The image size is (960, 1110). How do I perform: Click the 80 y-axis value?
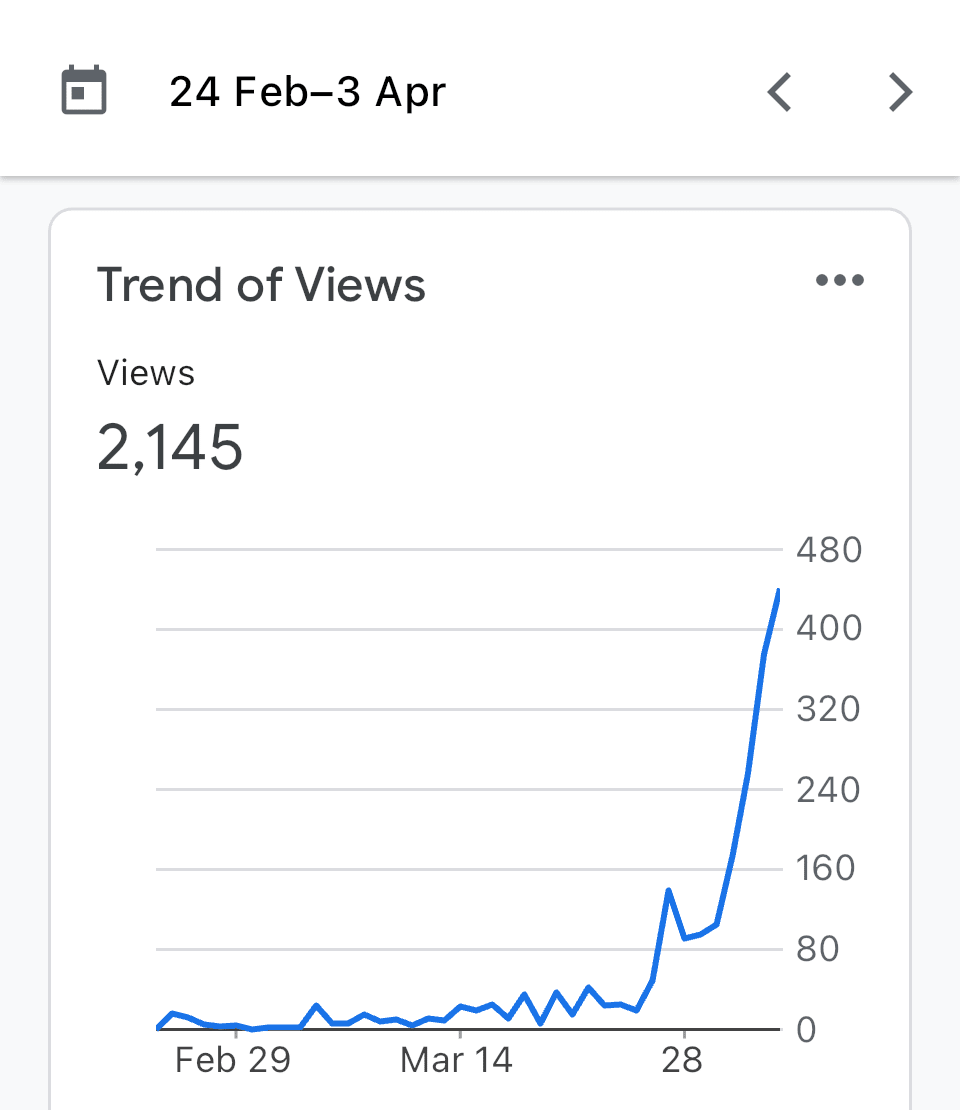818,949
